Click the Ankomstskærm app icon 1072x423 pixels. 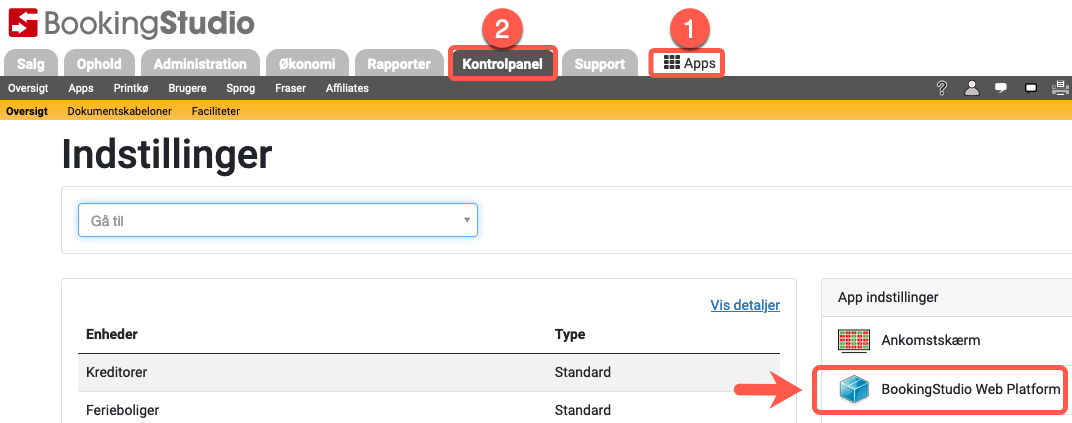pyautogui.click(x=853, y=340)
